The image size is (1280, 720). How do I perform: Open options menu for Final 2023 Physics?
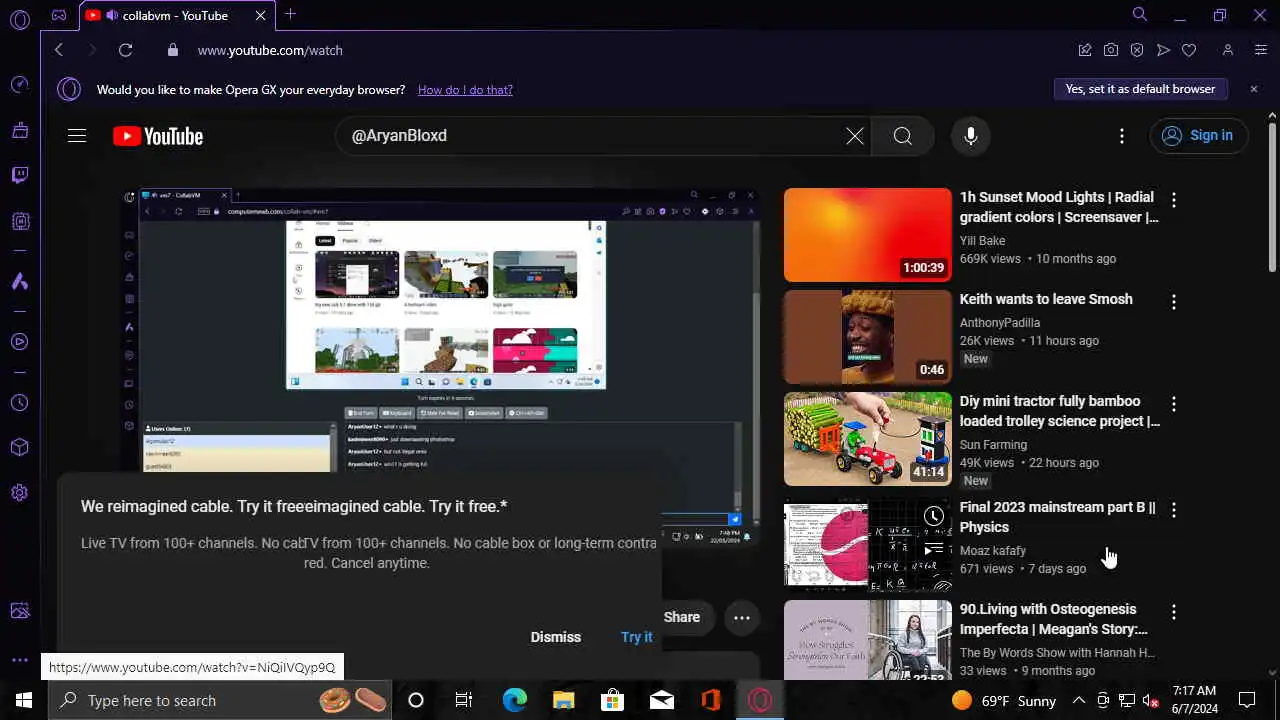(x=1174, y=510)
